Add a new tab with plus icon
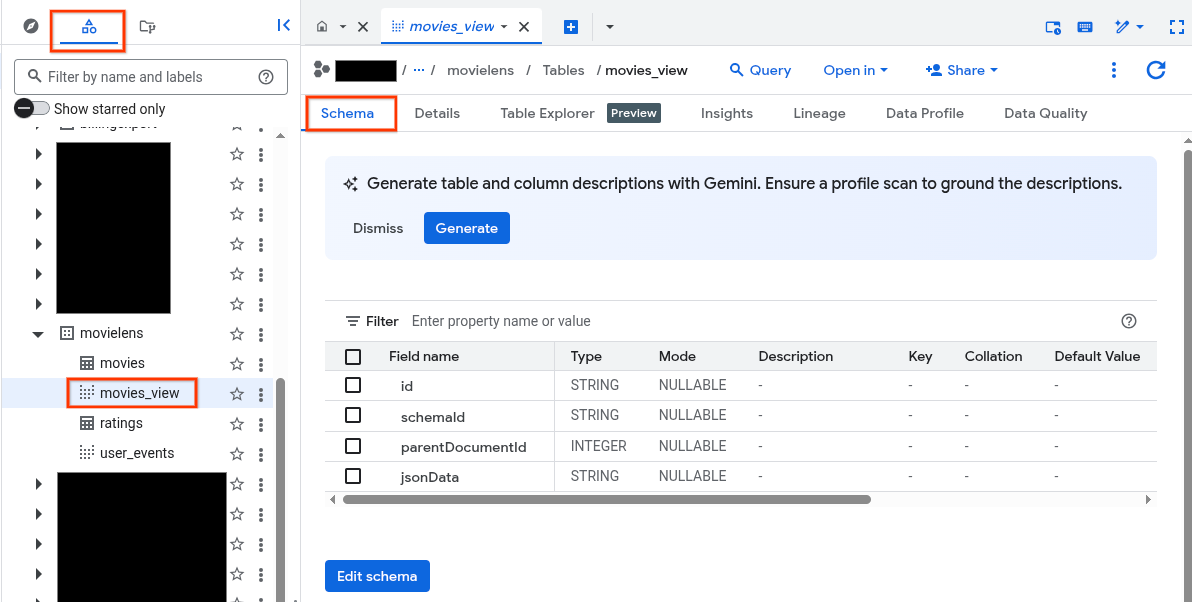 571,27
